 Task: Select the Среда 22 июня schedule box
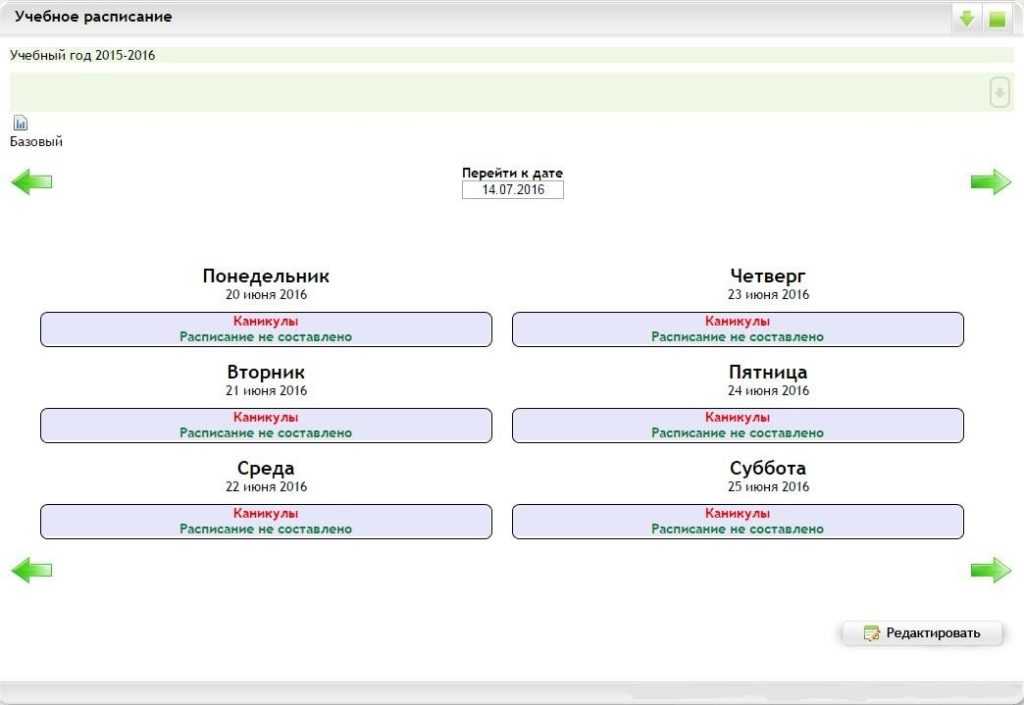[266, 521]
